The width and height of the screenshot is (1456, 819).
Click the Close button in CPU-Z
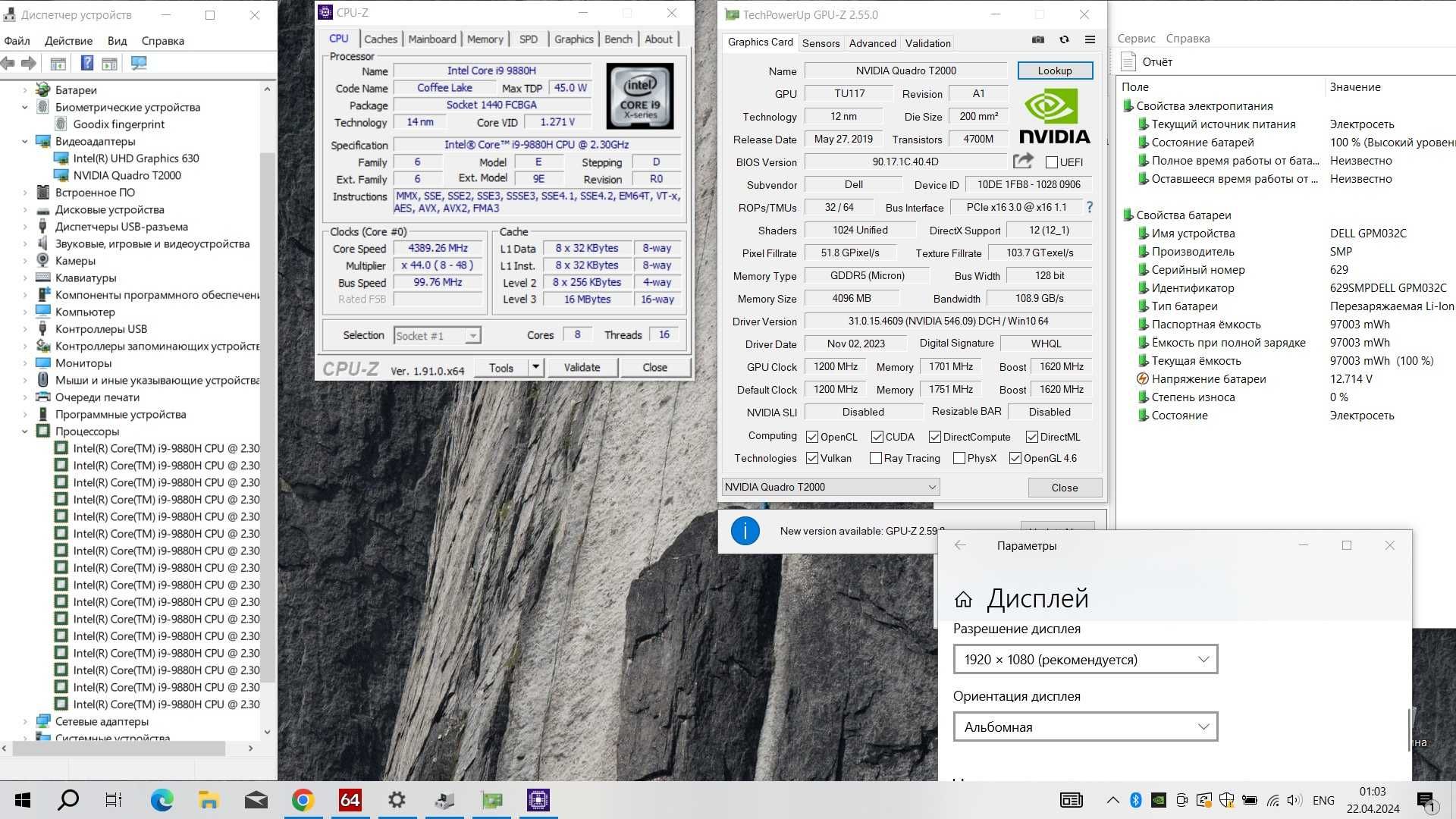(x=655, y=367)
